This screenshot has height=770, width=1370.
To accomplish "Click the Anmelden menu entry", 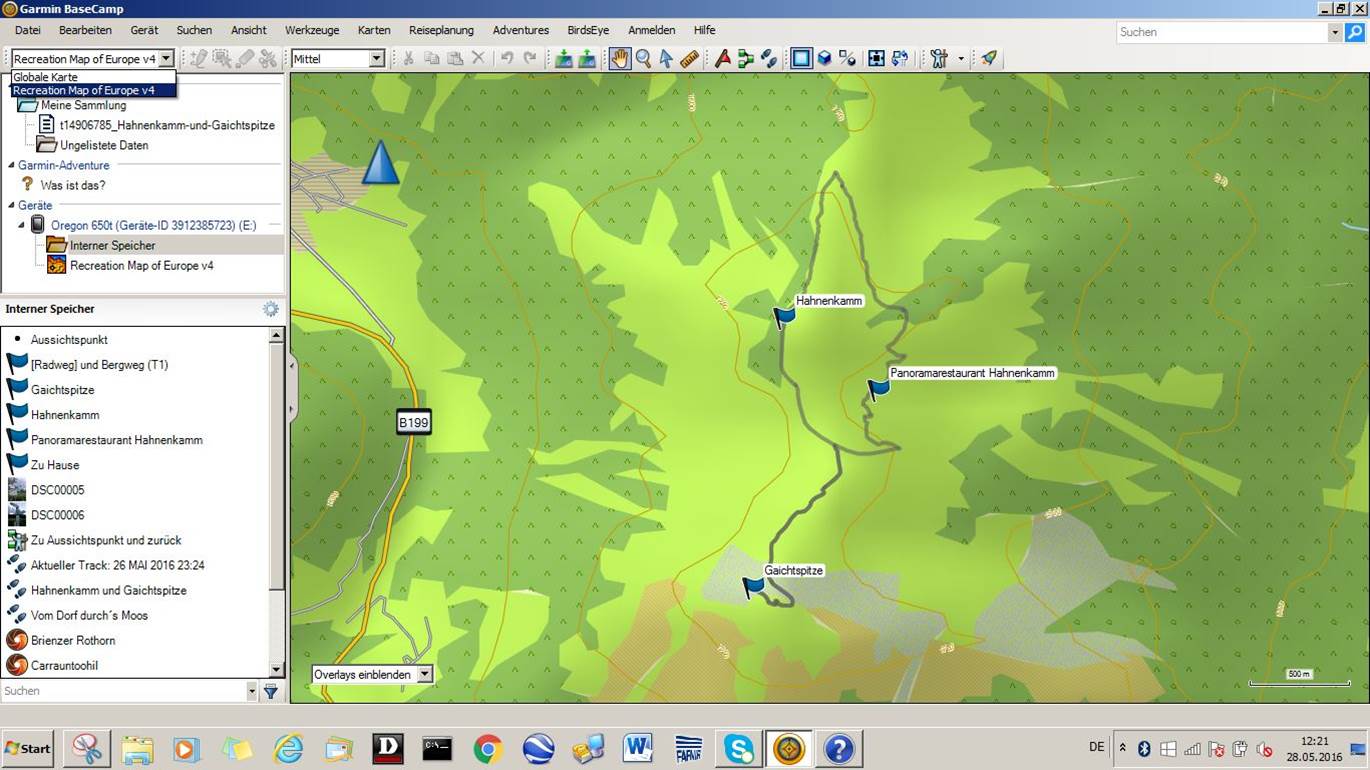I will (651, 30).
